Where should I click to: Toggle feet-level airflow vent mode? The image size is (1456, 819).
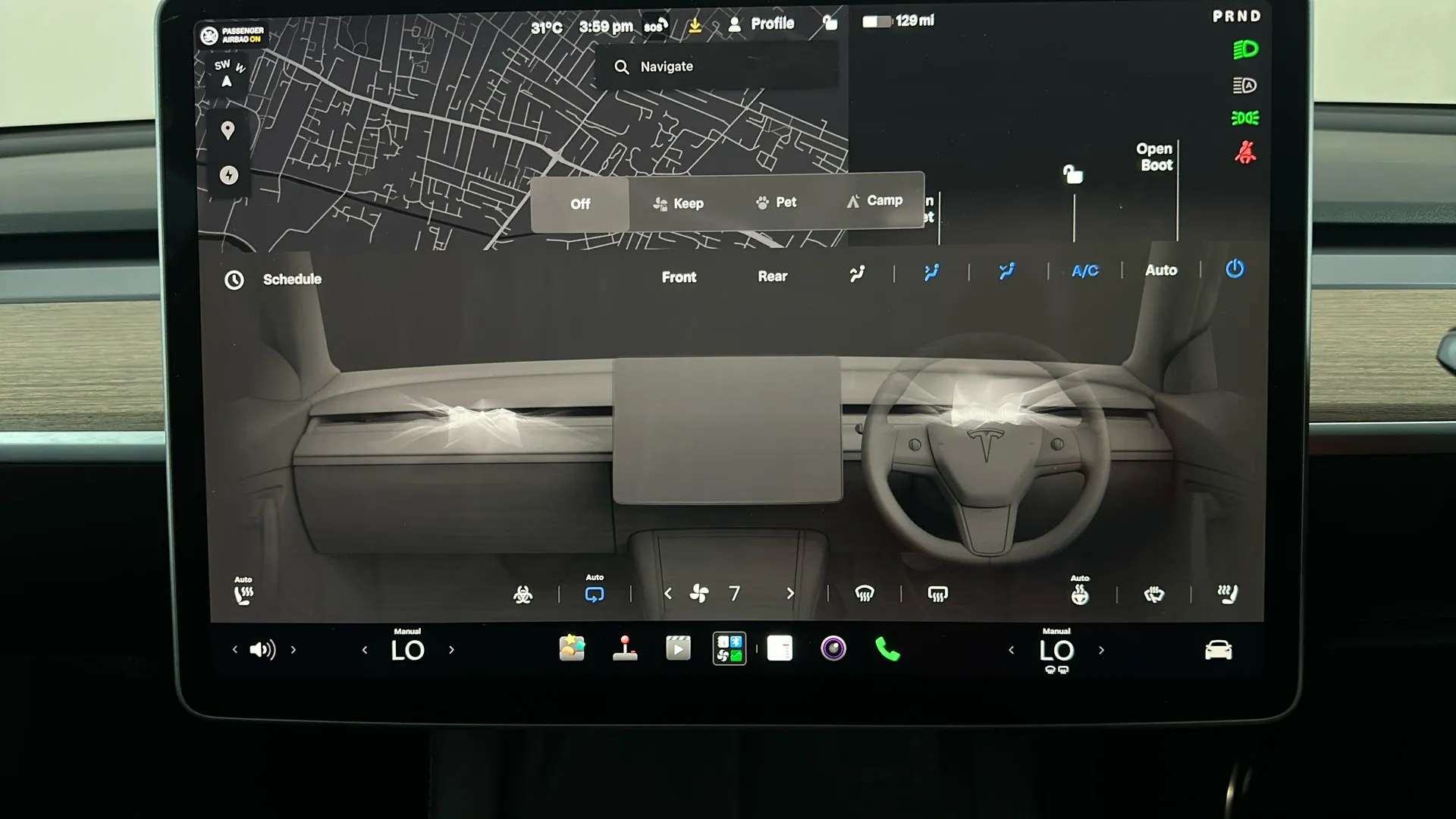pyautogui.click(x=1007, y=271)
